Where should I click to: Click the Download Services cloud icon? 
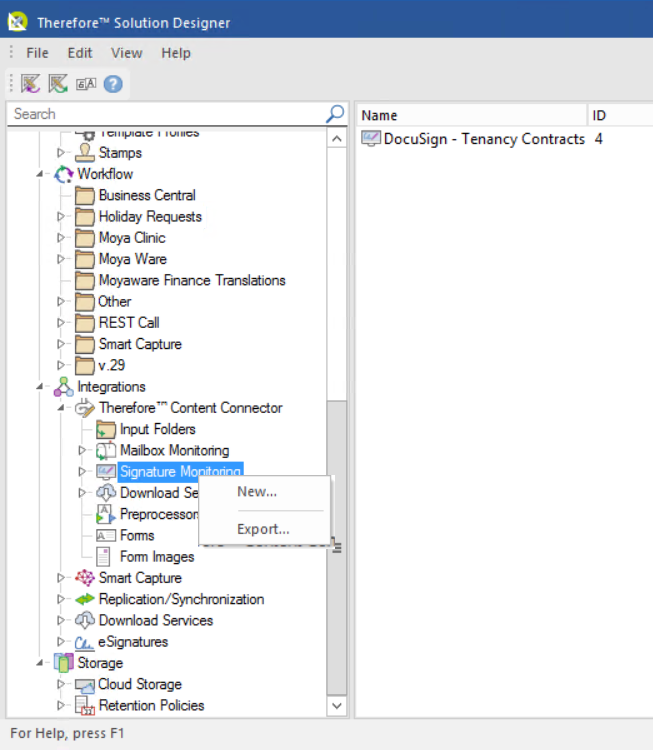tap(85, 620)
